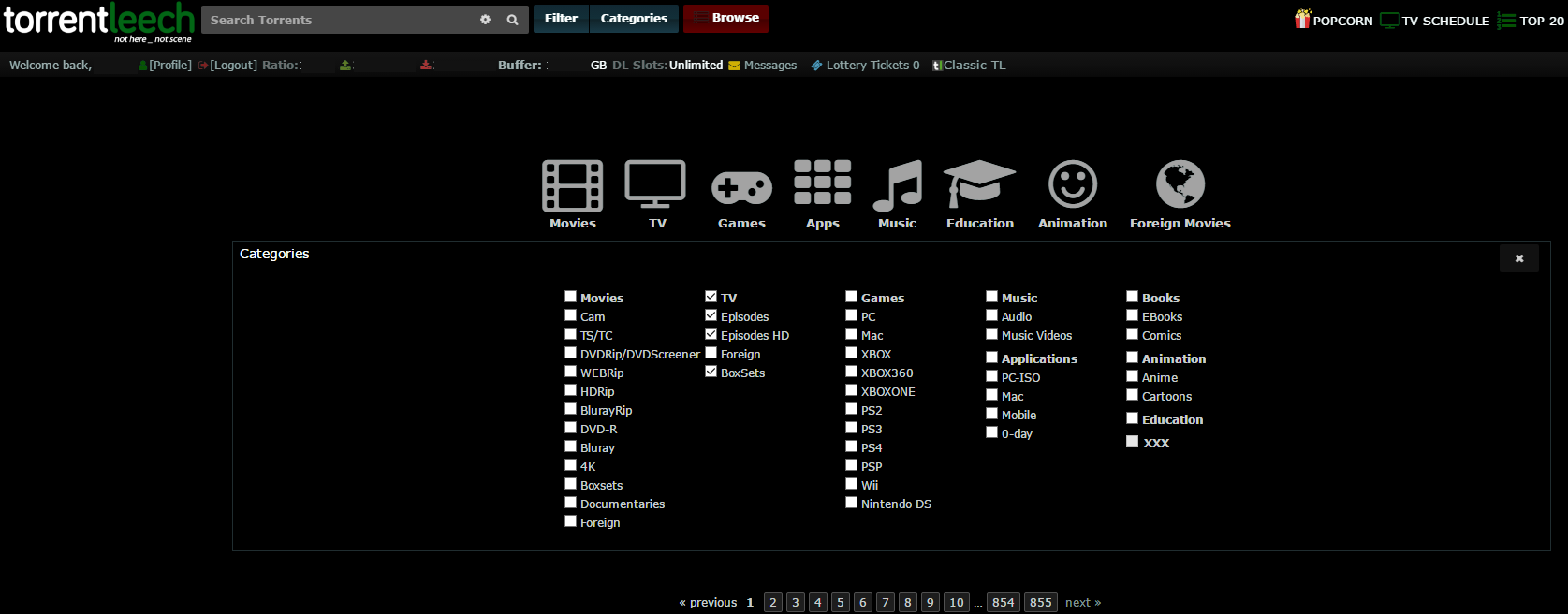Check the XXX checkbox
This screenshot has height=614, width=1568.
(1132, 442)
